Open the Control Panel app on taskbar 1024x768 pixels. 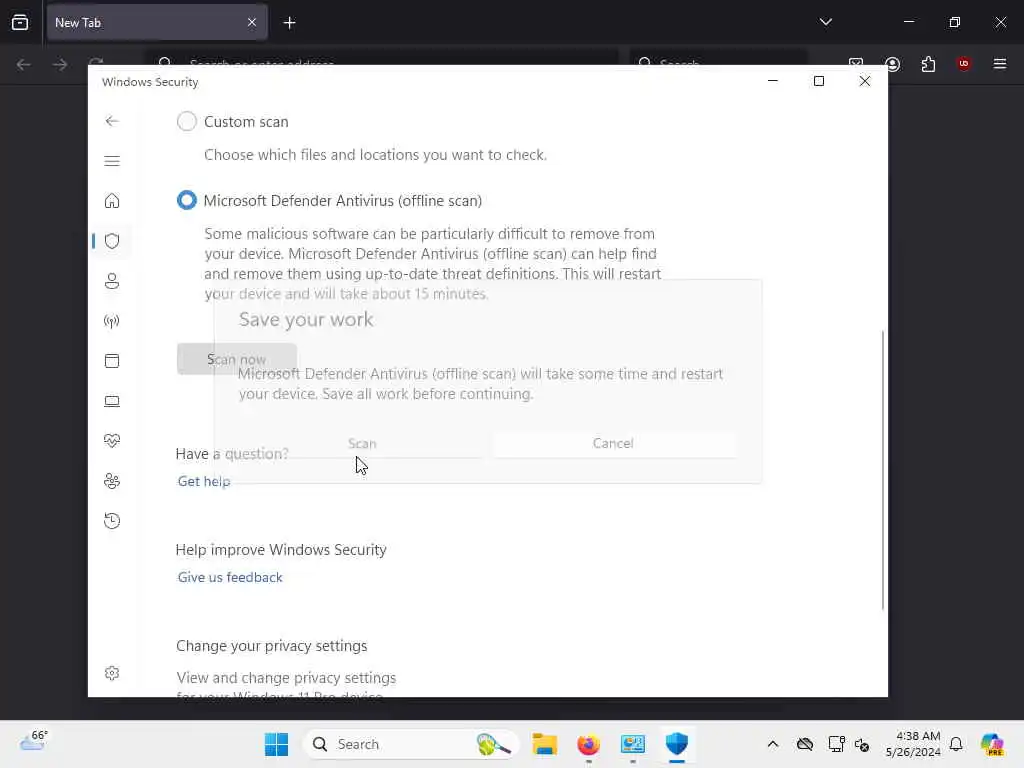tap(633, 744)
